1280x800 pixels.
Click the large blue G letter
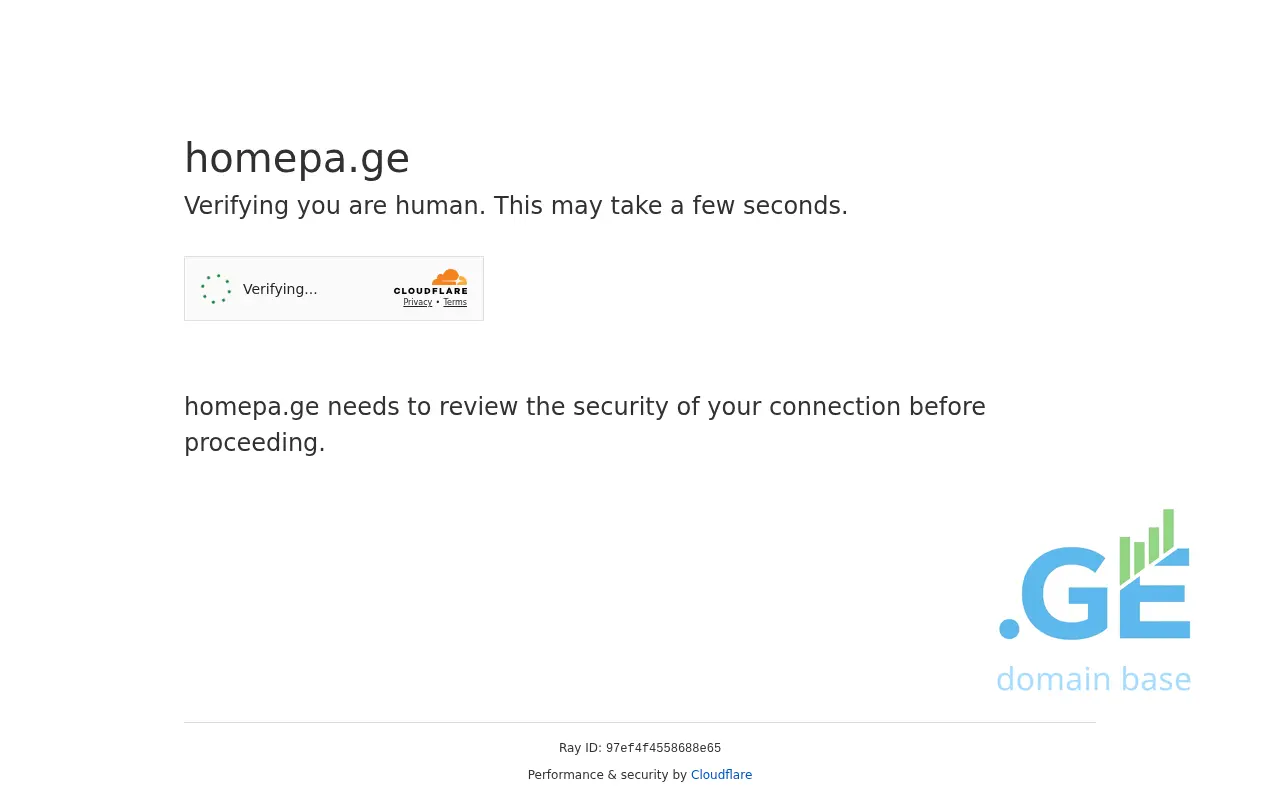1067,594
